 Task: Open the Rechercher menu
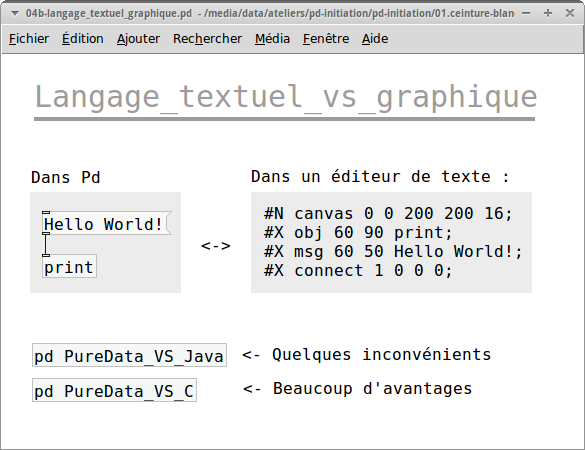(207, 39)
